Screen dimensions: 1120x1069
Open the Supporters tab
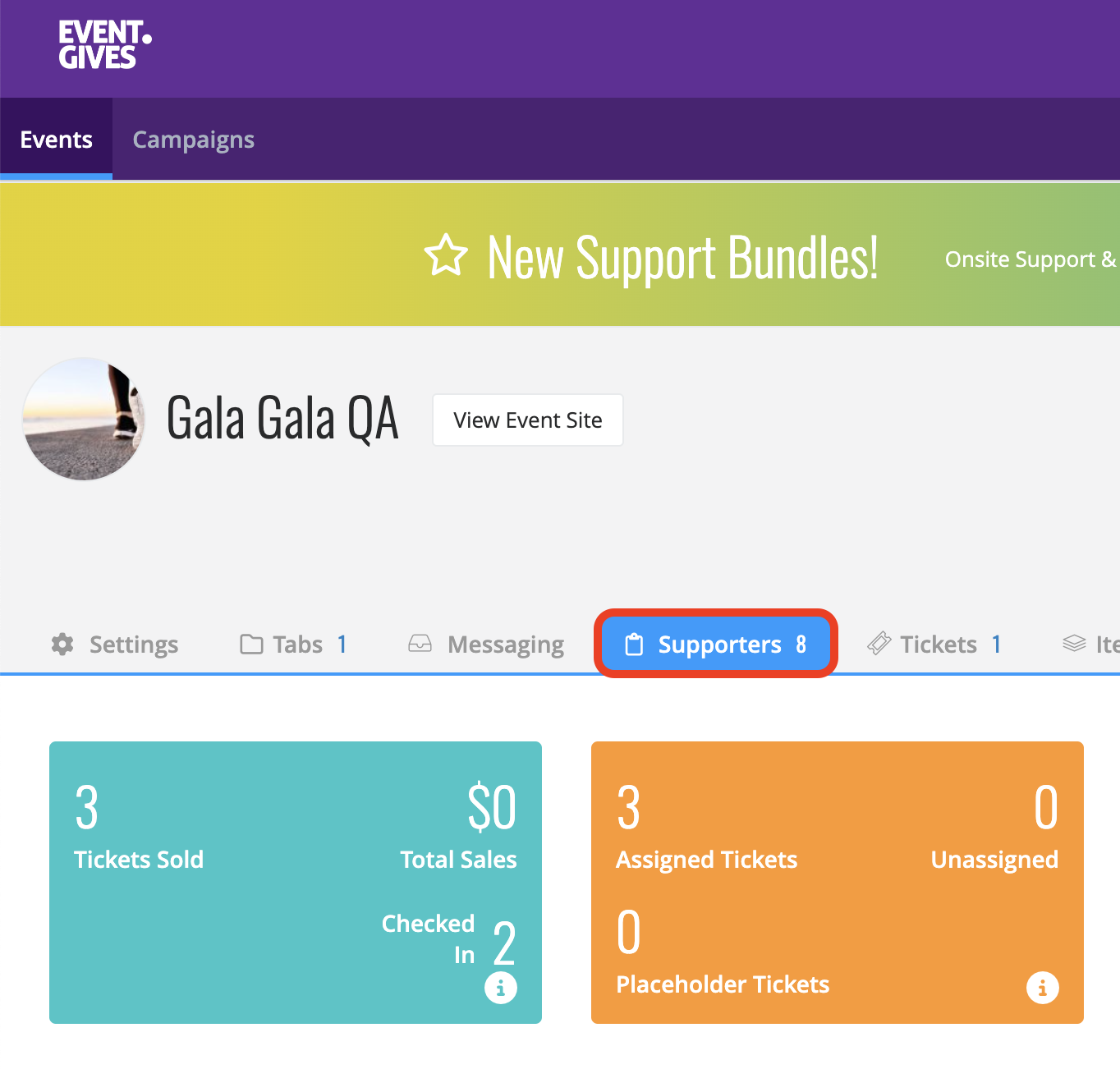(x=716, y=645)
